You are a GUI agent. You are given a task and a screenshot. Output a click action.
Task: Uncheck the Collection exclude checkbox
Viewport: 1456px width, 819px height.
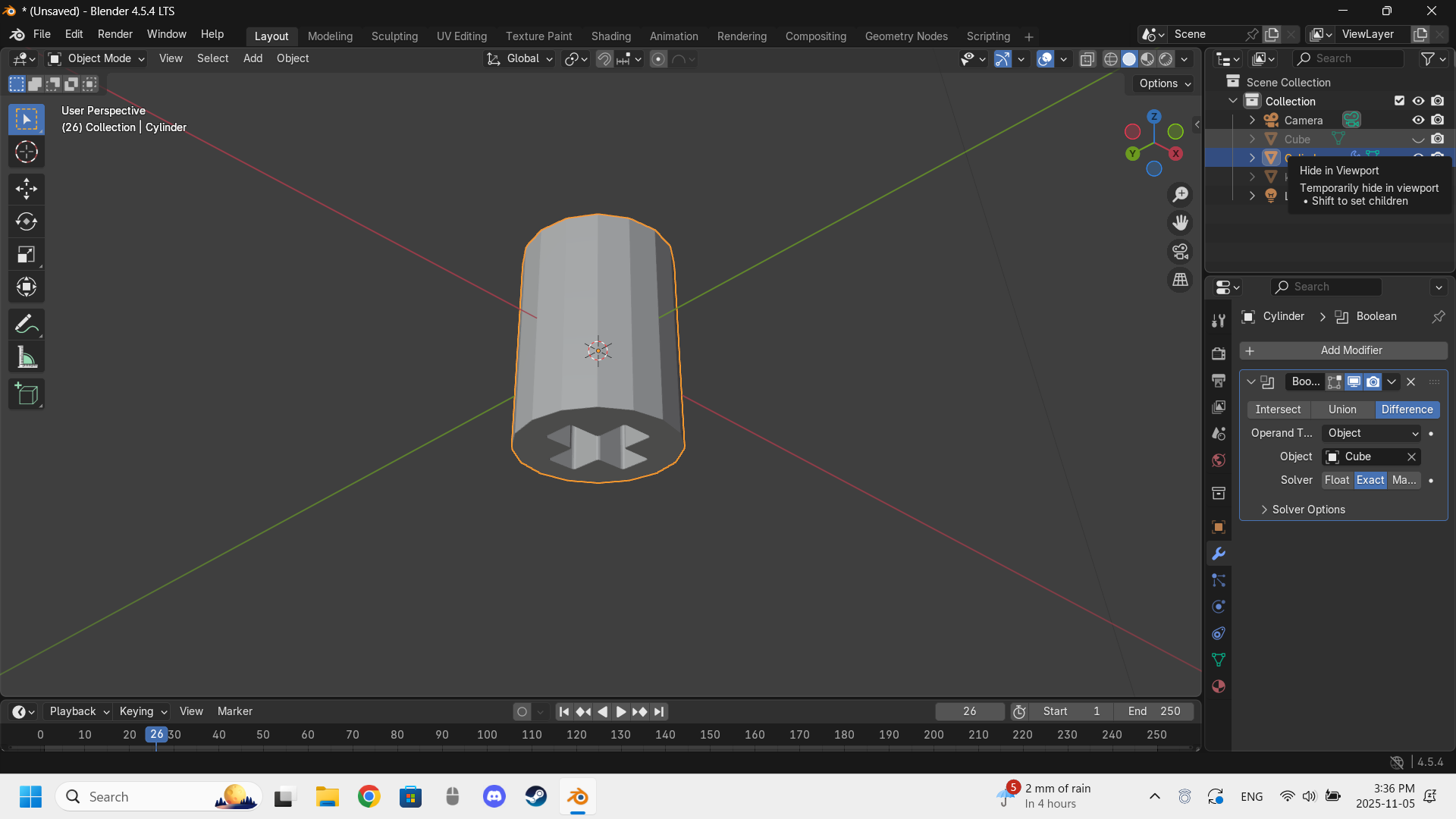1399,101
